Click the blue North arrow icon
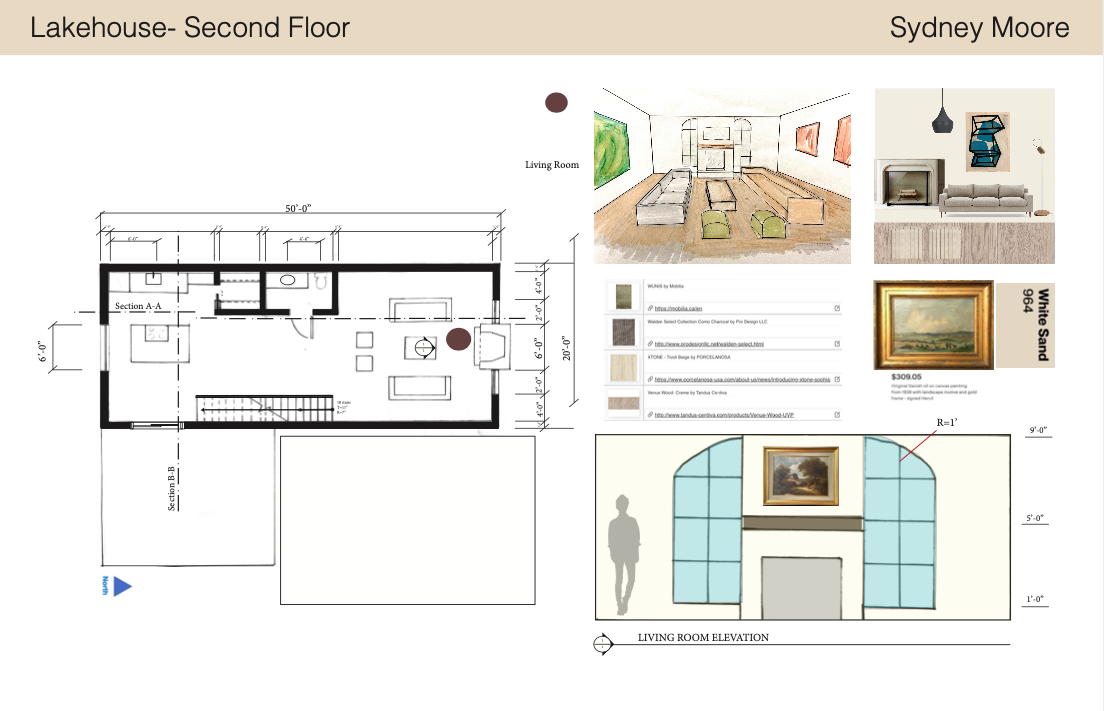 [123, 586]
